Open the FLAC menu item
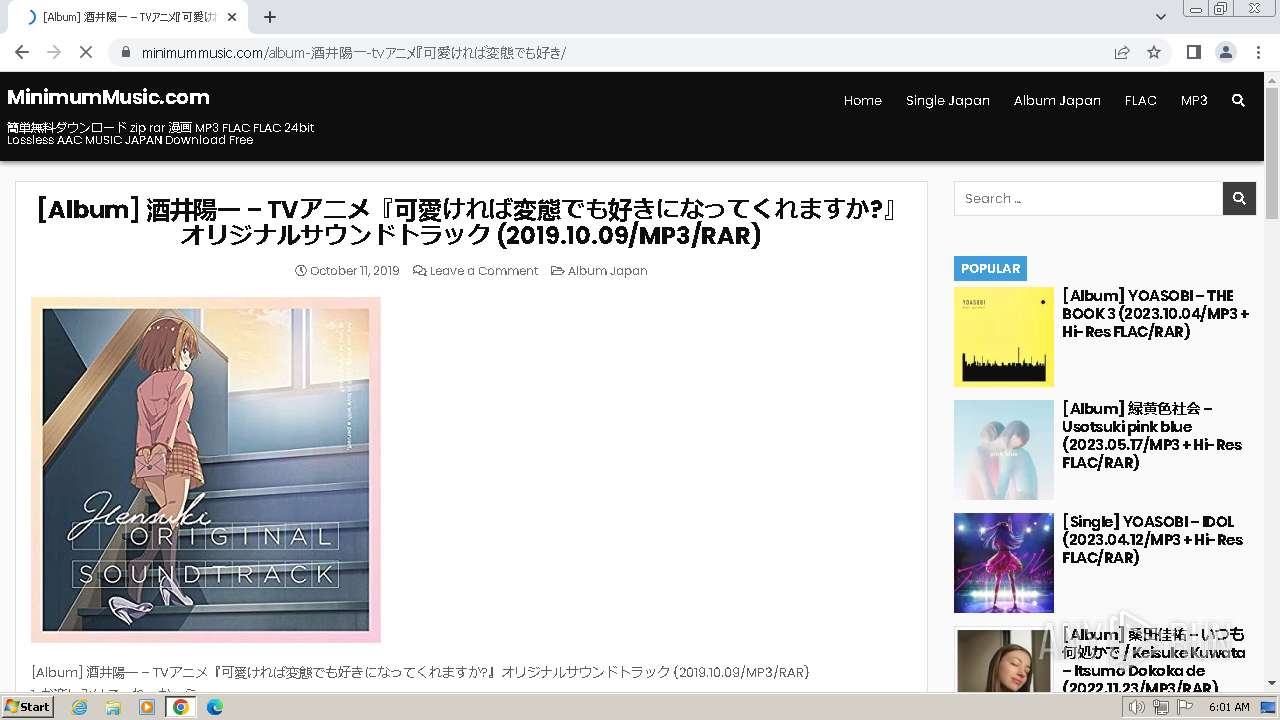 click(x=1141, y=100)
